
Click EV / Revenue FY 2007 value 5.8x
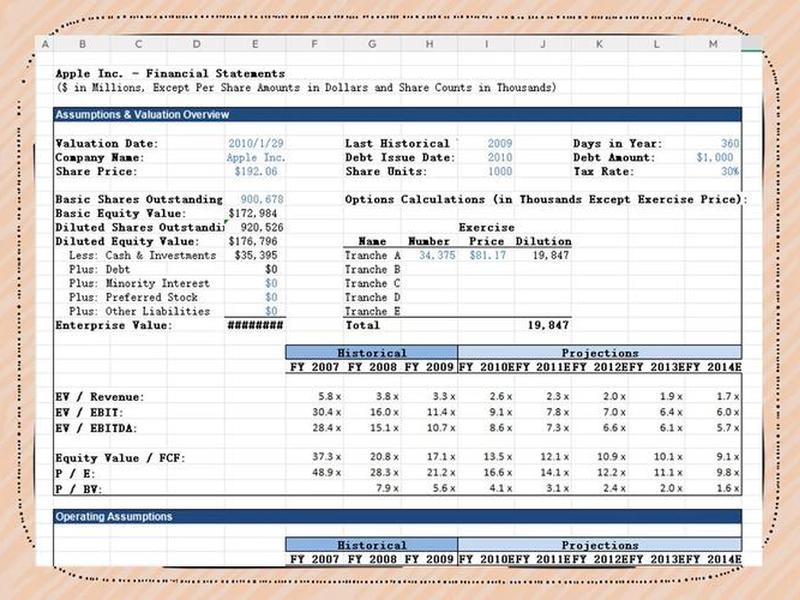pyautogui.click(x=330, y=396)
